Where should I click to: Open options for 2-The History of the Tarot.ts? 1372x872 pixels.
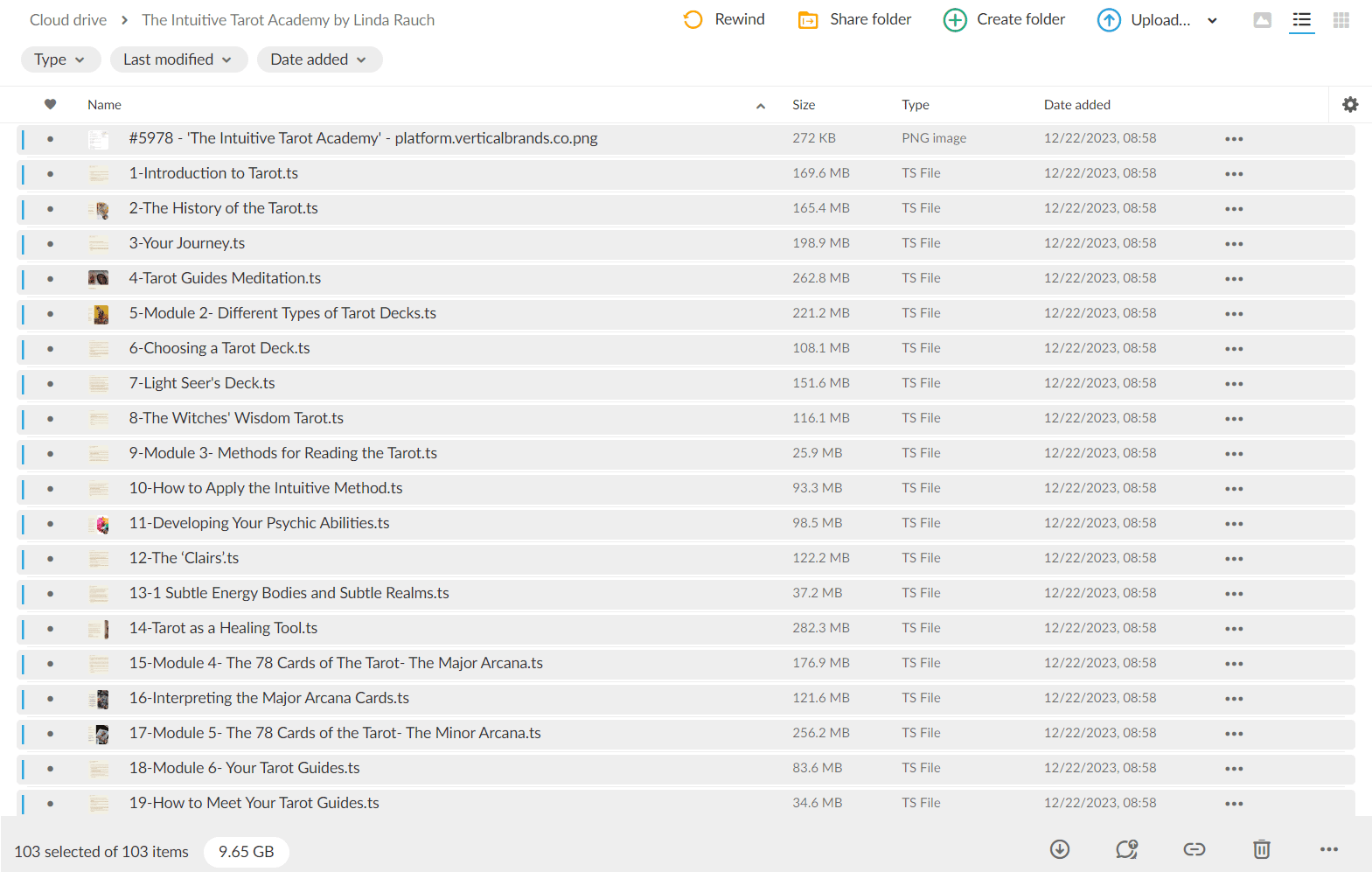(x=1234, y=209)
